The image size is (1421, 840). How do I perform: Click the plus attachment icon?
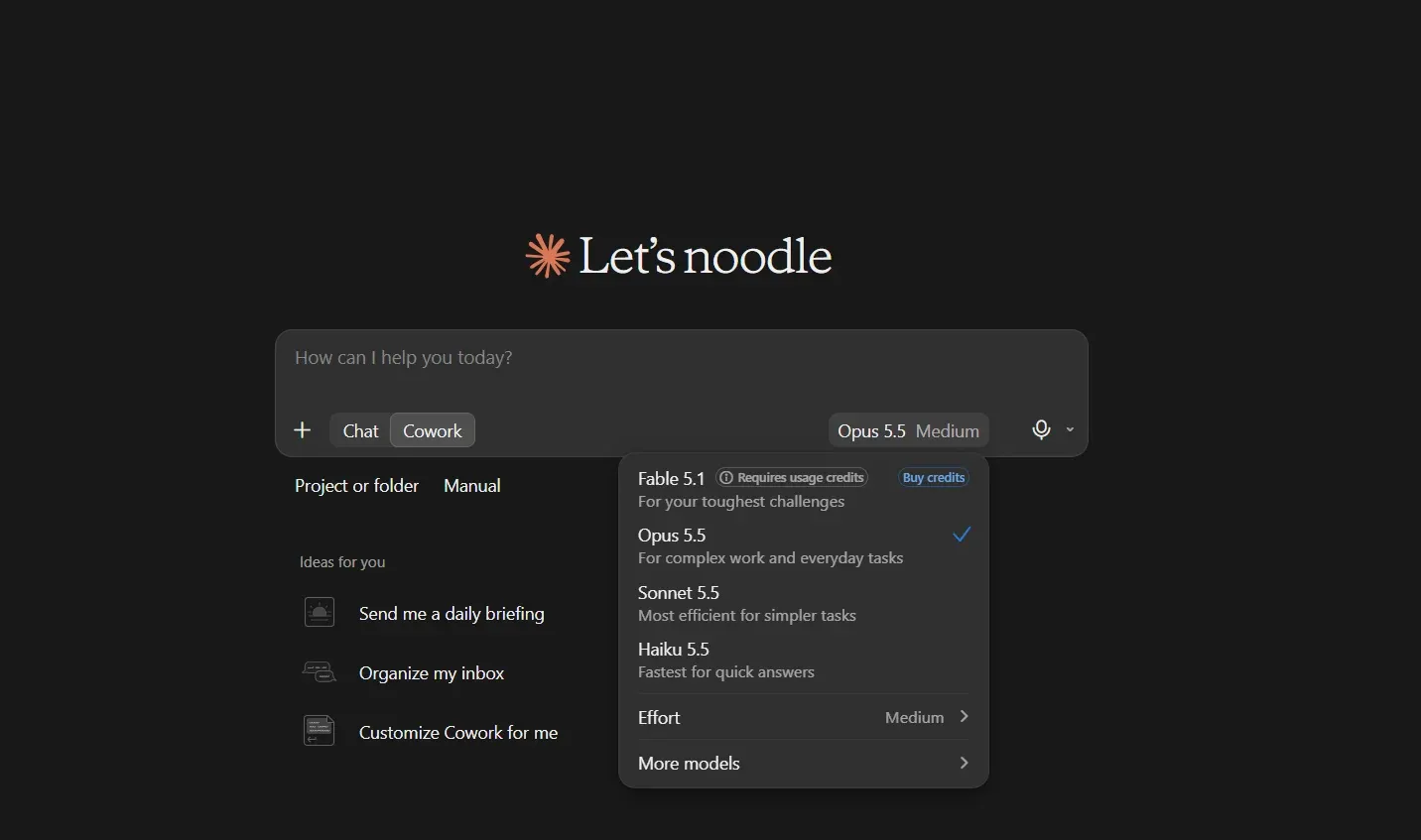pos(303,430)
